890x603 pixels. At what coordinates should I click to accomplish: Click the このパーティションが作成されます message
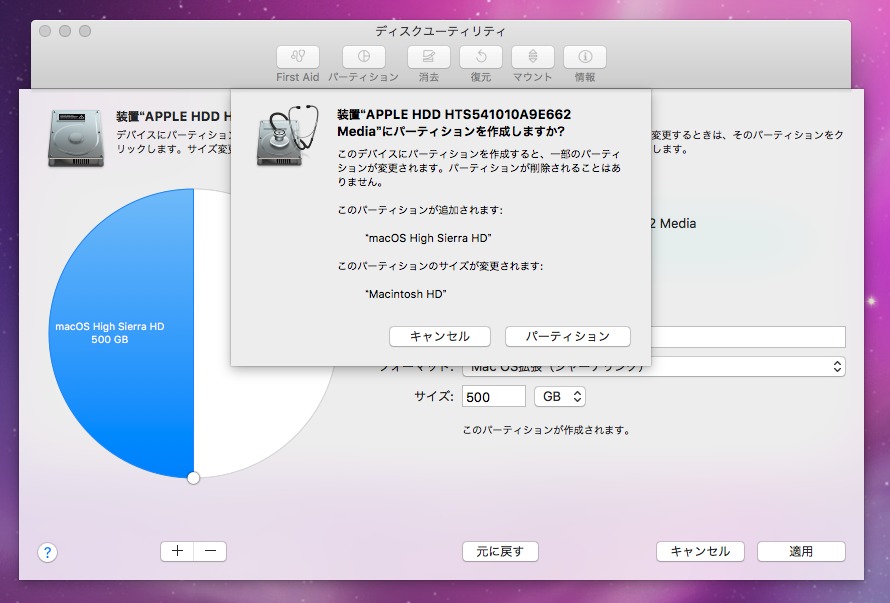coord(547,430)
